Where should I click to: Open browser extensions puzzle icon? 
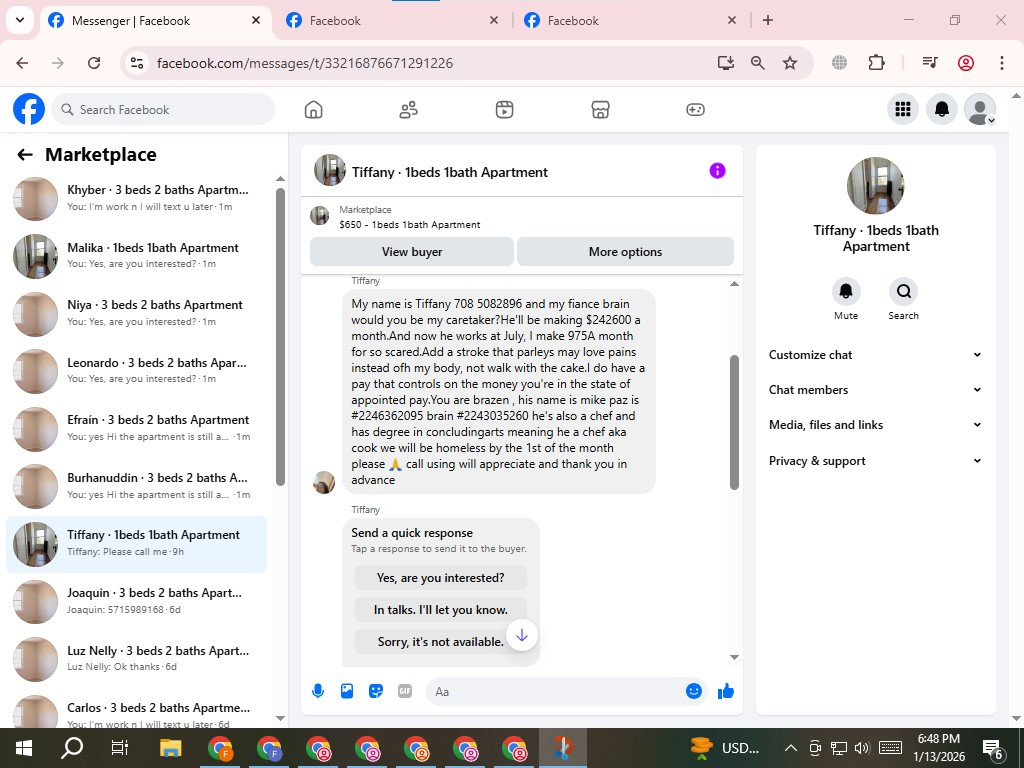click(876, 63)
